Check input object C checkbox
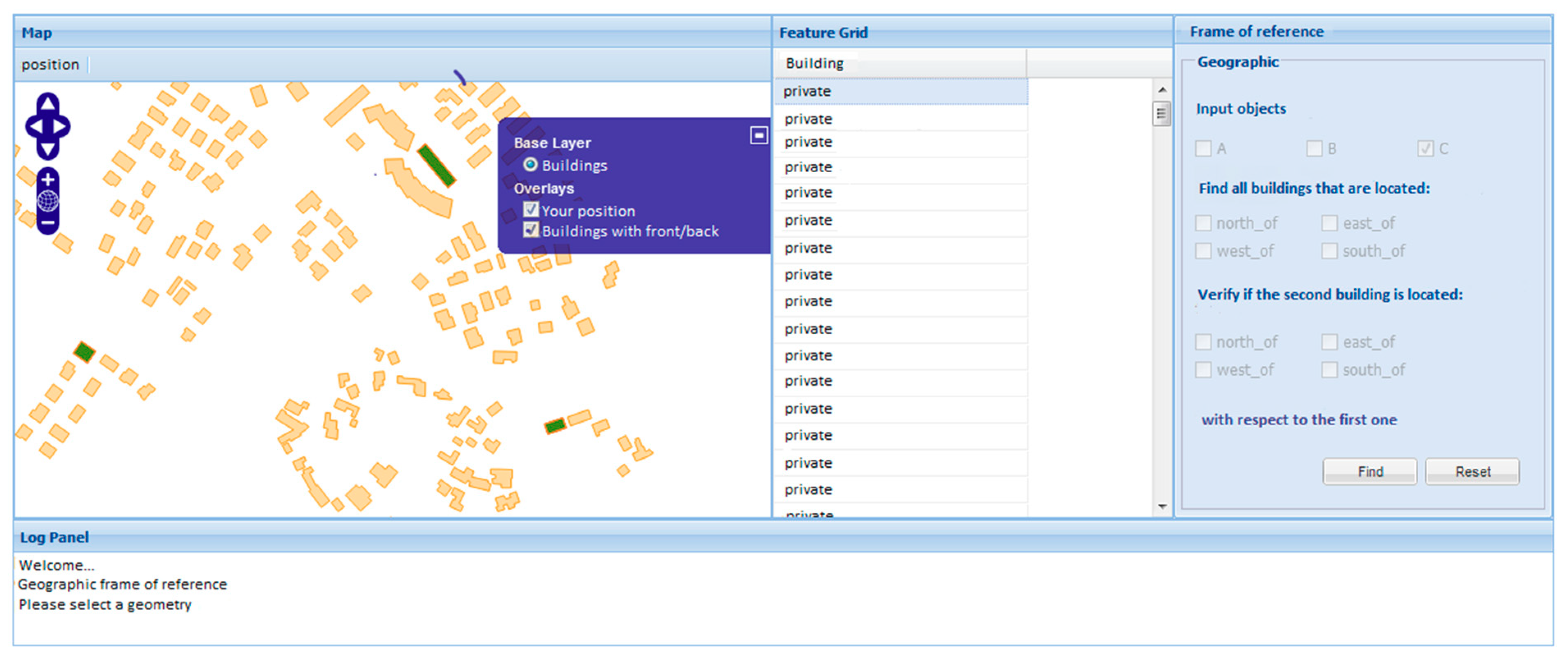The width and height of the screenshot is (1568, 661). tap(1425, 148)
